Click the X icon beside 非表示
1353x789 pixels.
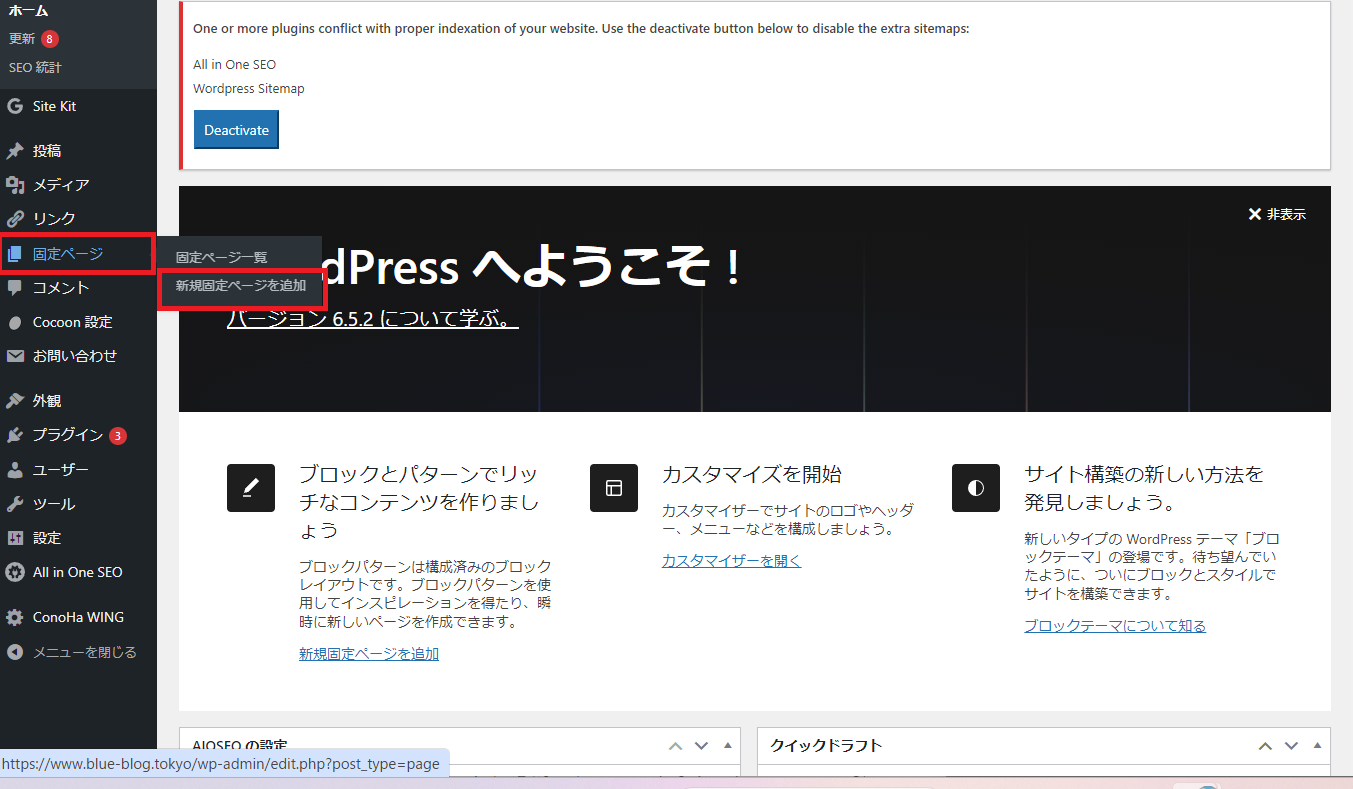[x=1255, y=214]
